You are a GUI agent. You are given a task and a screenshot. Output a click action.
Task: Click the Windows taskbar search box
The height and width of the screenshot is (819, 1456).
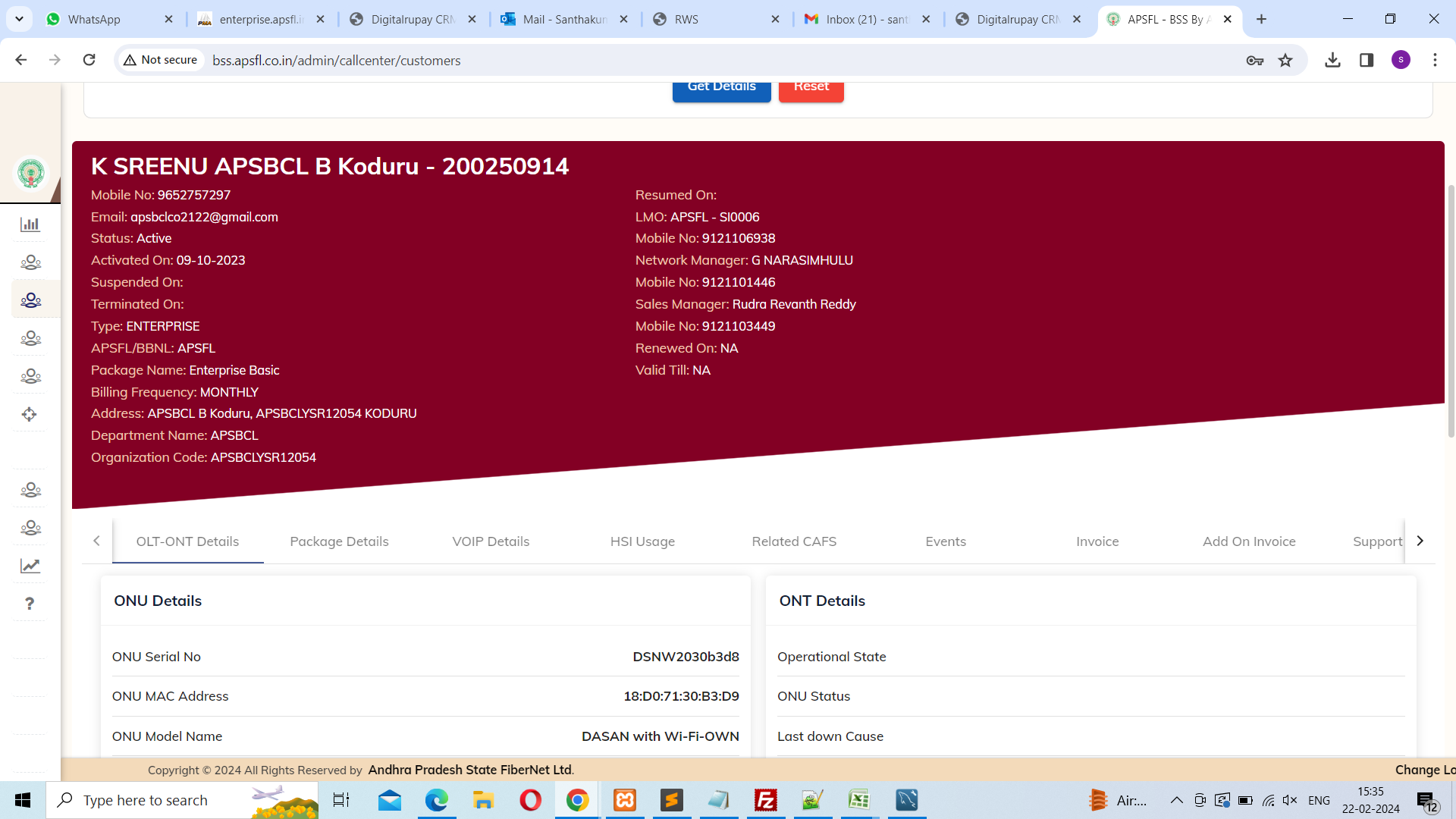[182, 800]
